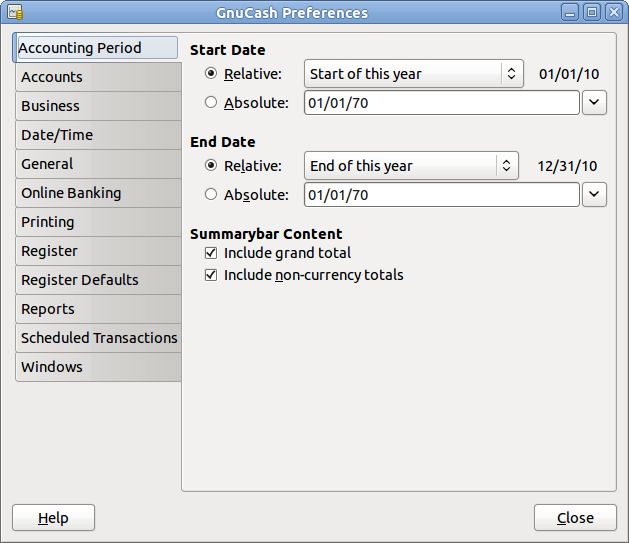Maximize the GnuCash Preferences window
629x543 pixels.
(592, 12)
